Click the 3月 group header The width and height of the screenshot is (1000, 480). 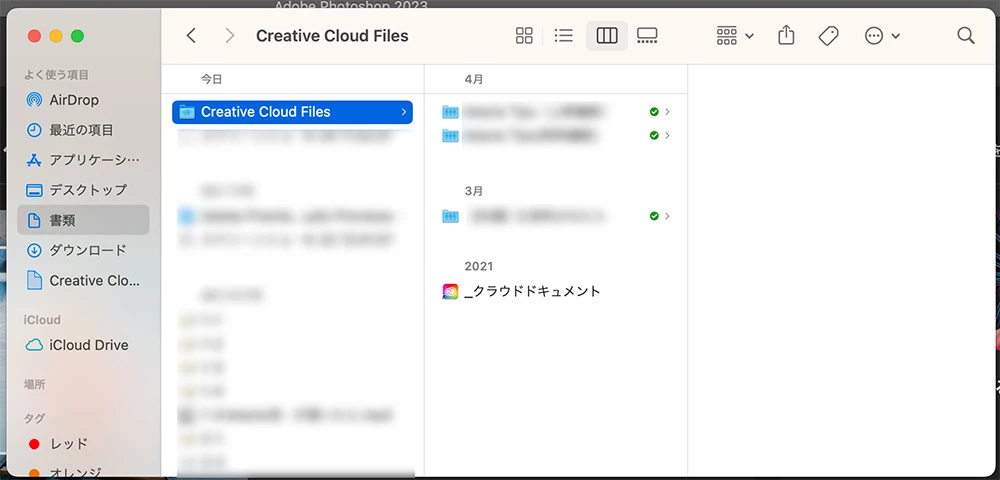(x=474, y=191)
